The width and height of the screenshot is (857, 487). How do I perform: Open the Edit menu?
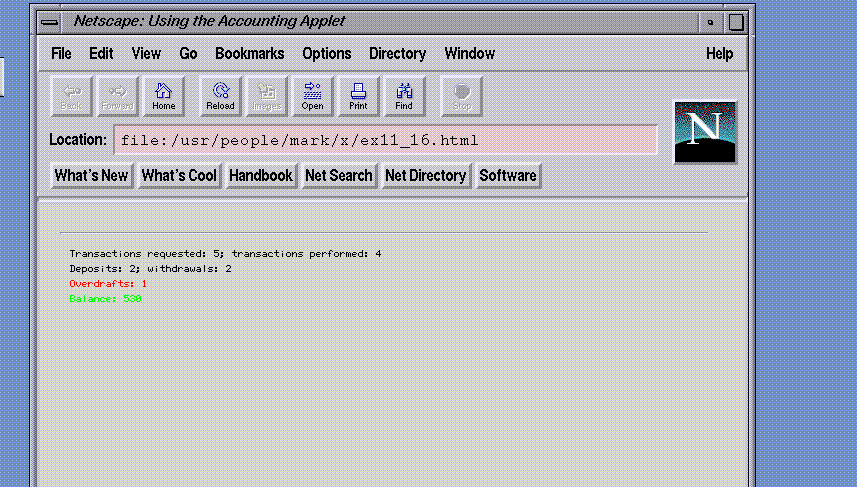click(101, 54)
